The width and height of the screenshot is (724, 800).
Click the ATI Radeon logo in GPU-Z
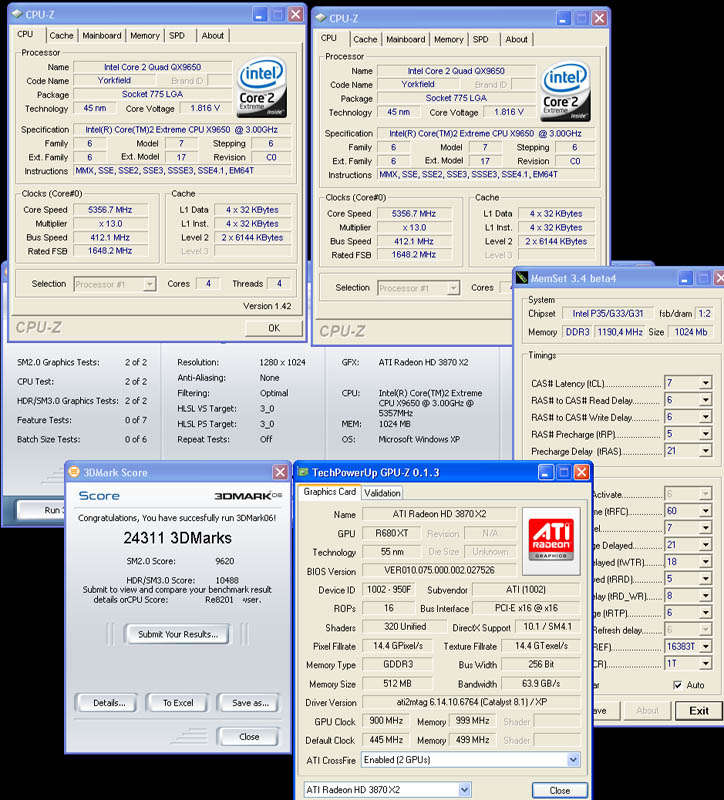pyautogui.click(x=551, y=541)
